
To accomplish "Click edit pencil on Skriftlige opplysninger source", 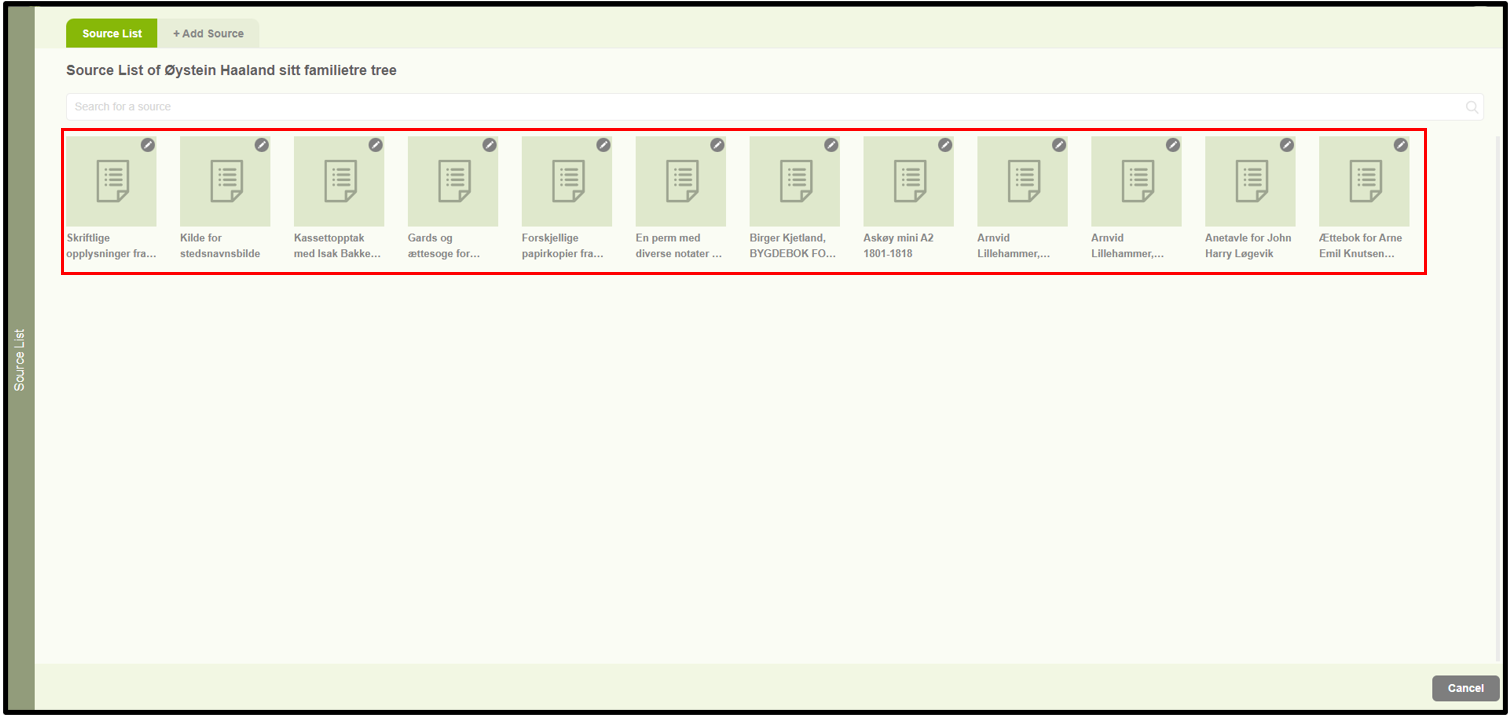I will coord(148,145).
